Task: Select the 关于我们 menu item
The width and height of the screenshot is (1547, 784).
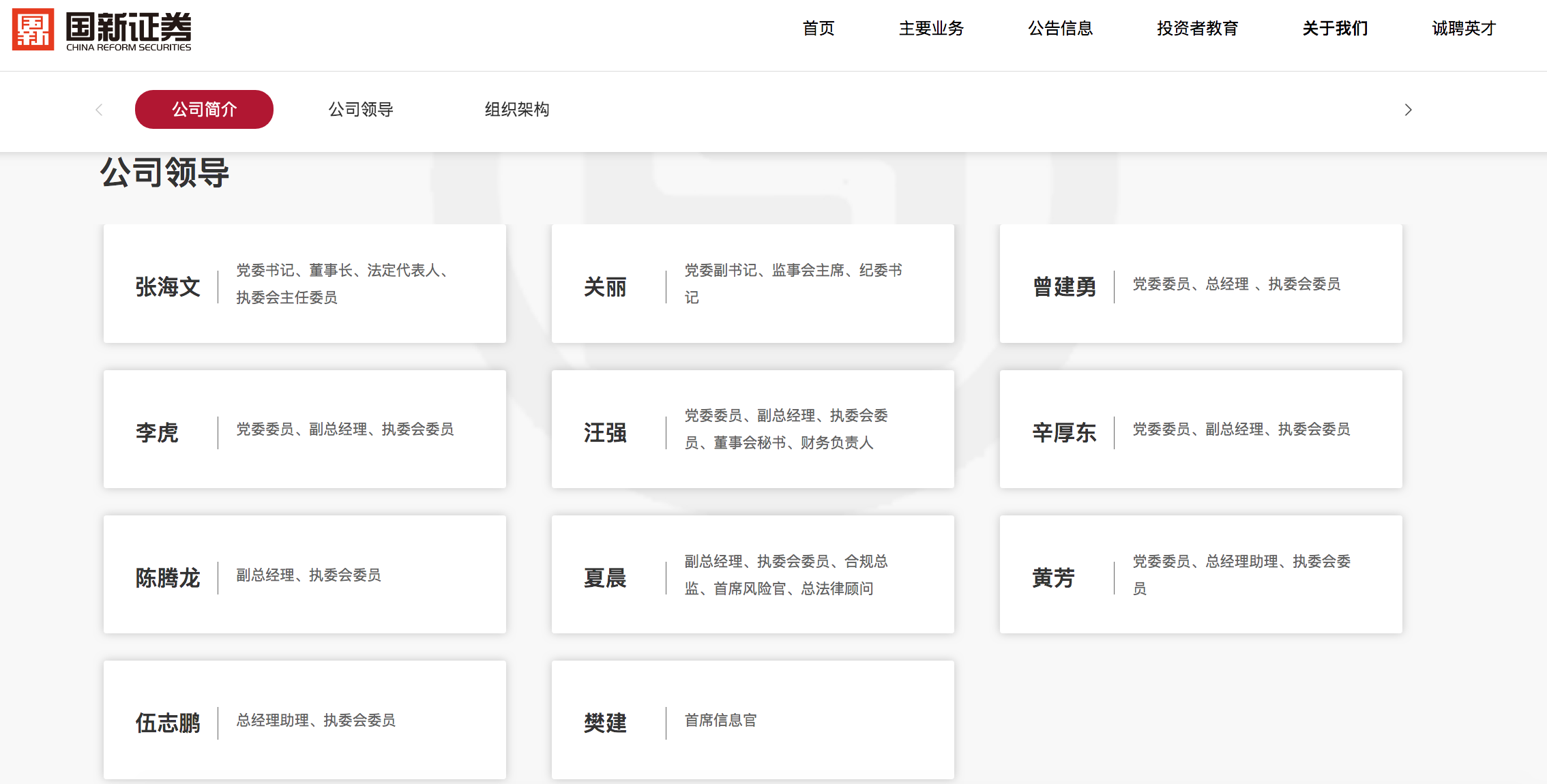Action: 1335,29
